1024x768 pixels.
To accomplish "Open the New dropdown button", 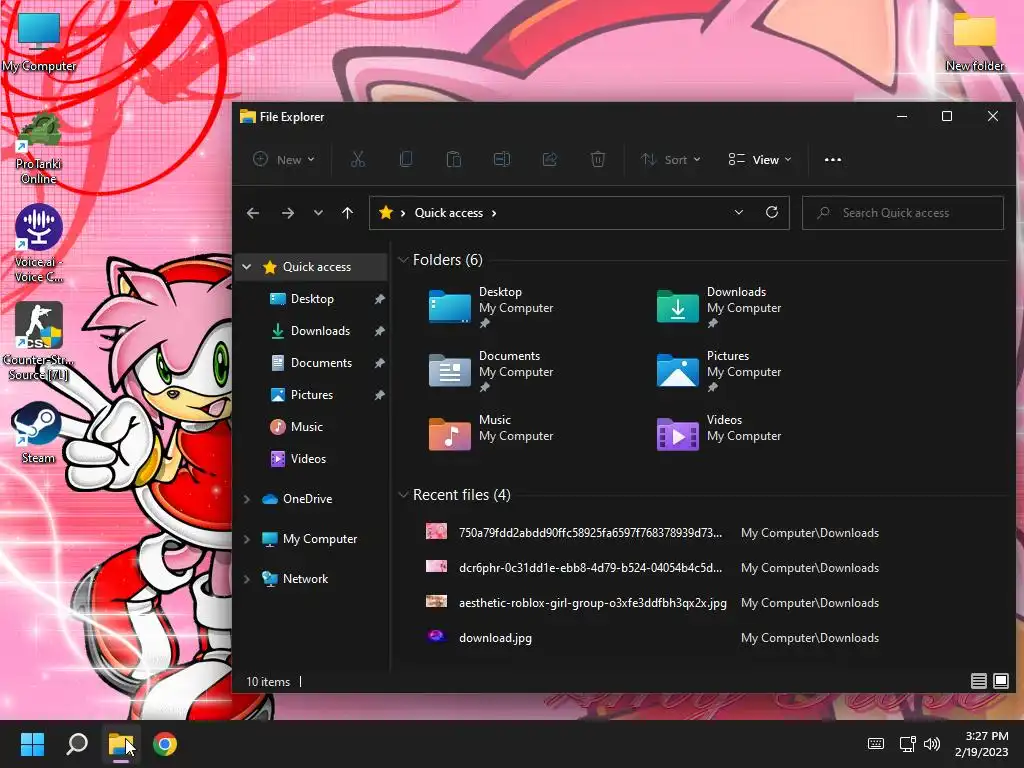I will pyautogui.click(x=284, y=159).
